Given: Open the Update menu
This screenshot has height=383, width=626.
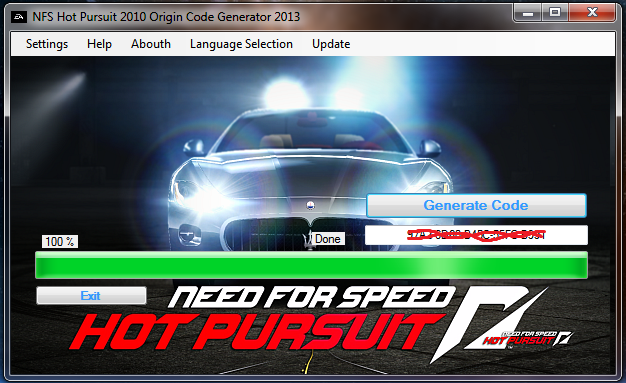Looking at the screenshot, I should (331, 44).
